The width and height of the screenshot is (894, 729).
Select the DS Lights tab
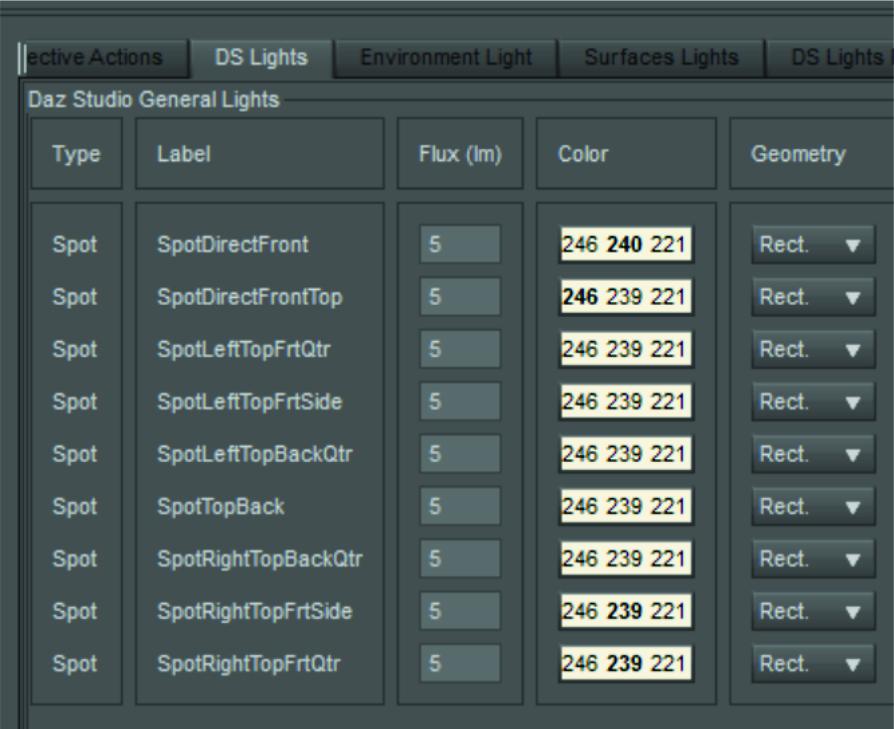(x=261, y=58)
